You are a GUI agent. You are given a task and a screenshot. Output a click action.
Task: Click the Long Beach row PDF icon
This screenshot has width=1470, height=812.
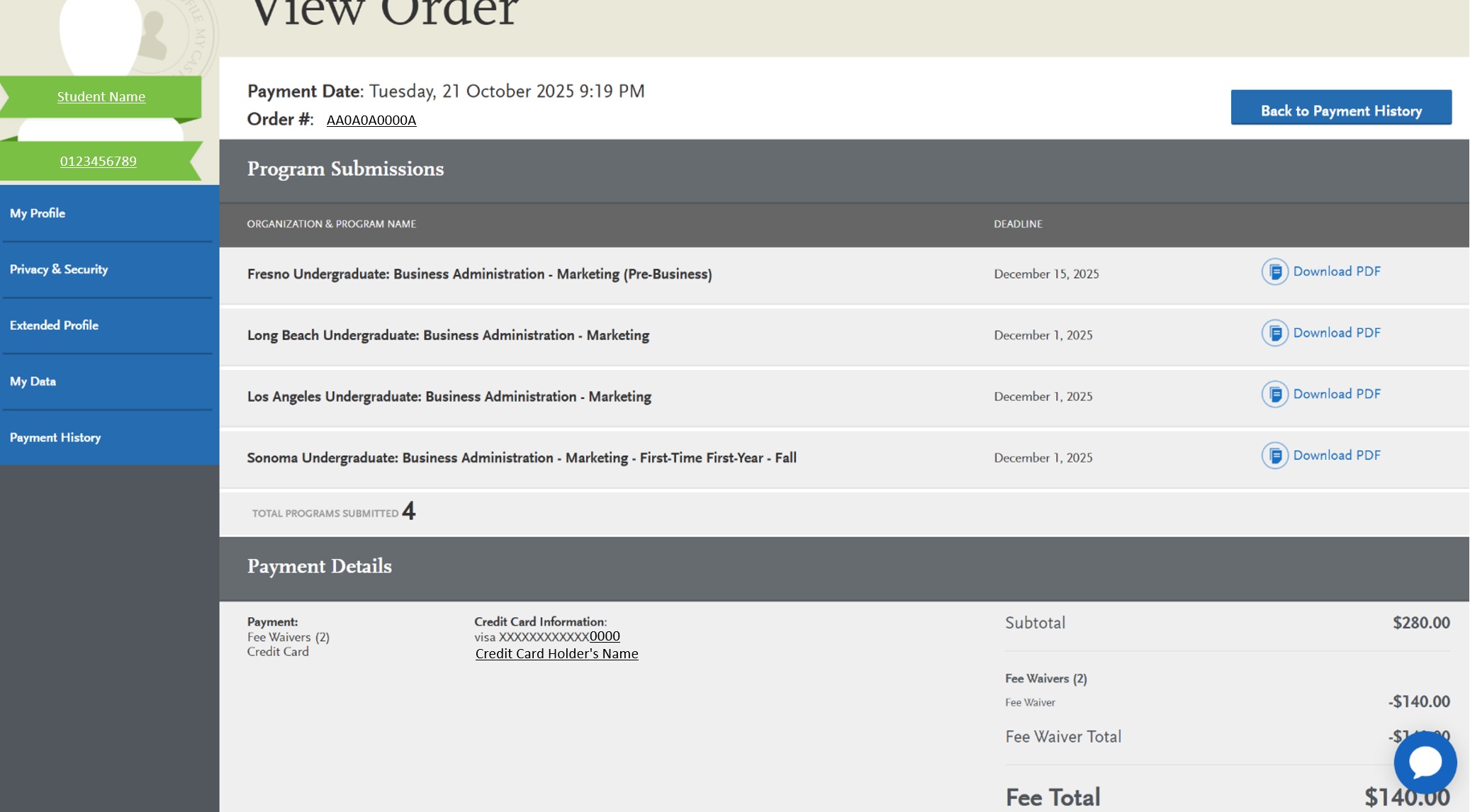click(x=1274, y=333)
